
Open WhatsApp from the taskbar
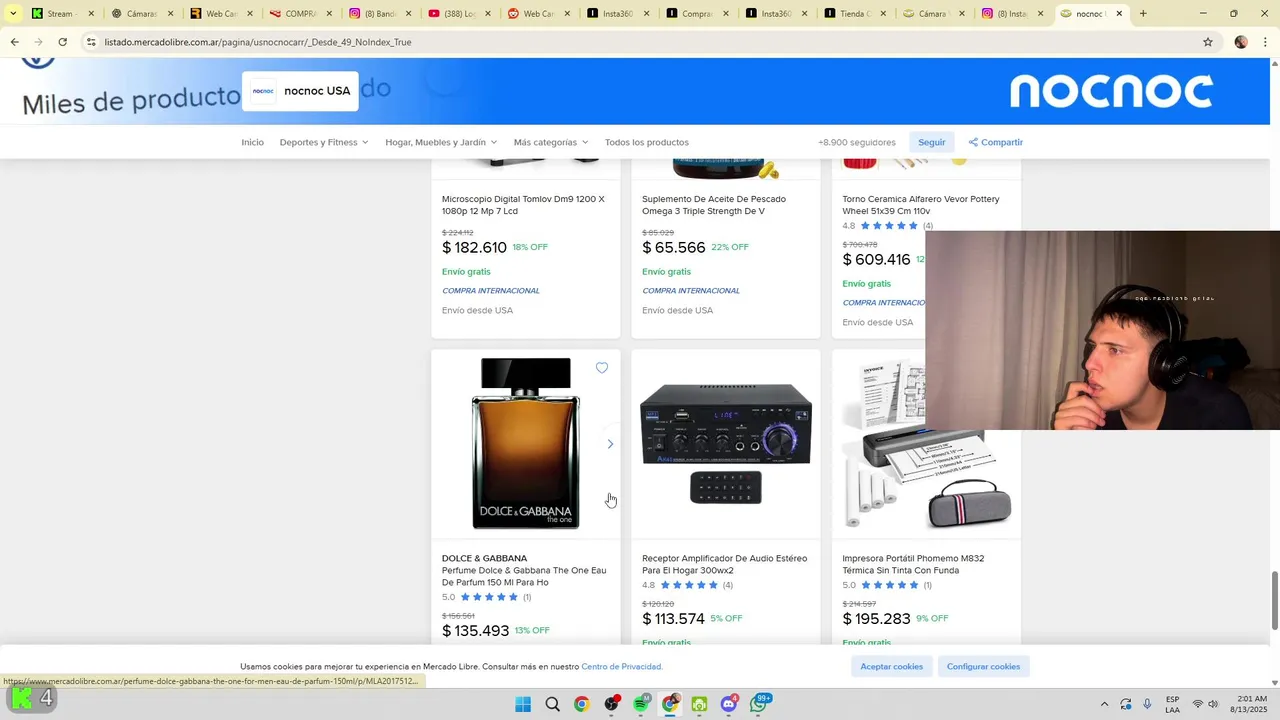[x=759, y=704]
